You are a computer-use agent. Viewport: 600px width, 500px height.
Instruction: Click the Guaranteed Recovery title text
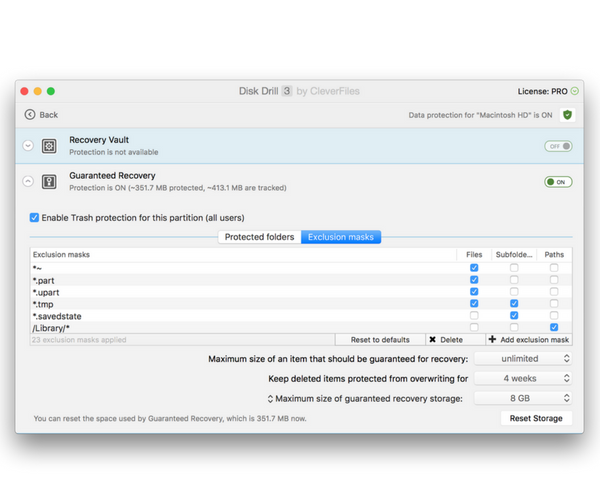pyautogui.click(x=112, y=176)
